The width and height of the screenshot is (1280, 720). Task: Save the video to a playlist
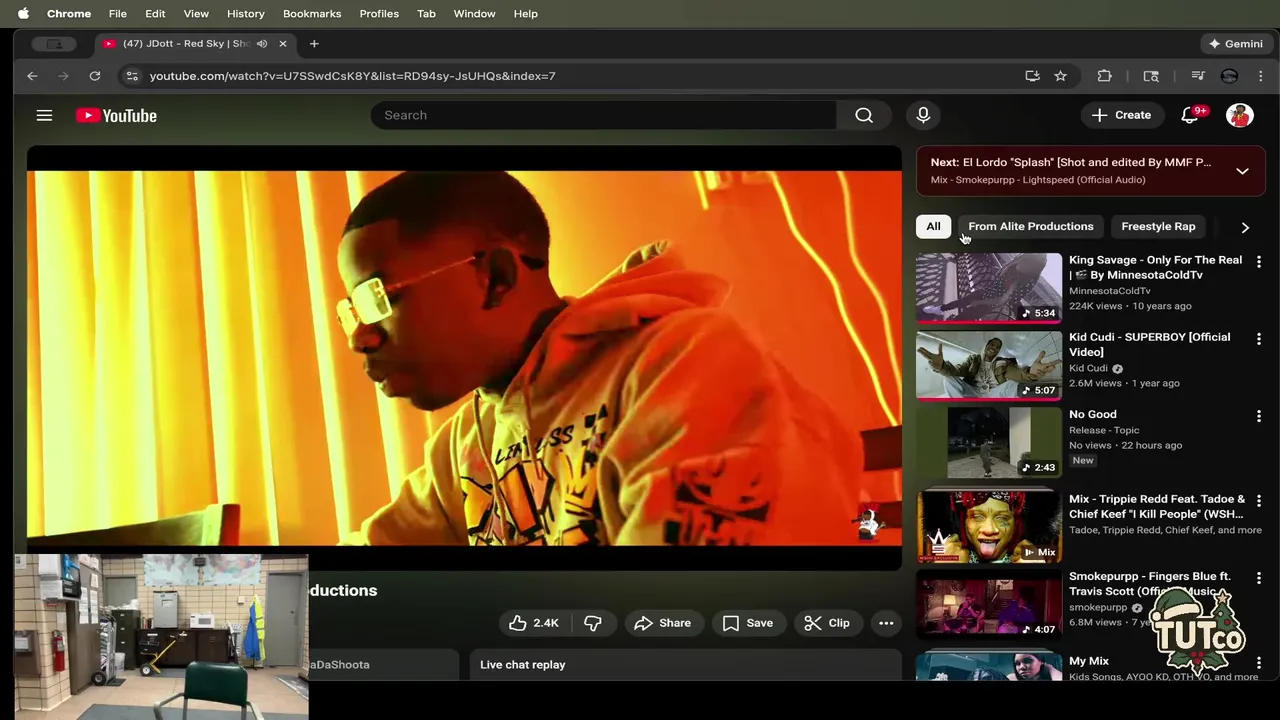pyautogui.click(x=748, y=623)
